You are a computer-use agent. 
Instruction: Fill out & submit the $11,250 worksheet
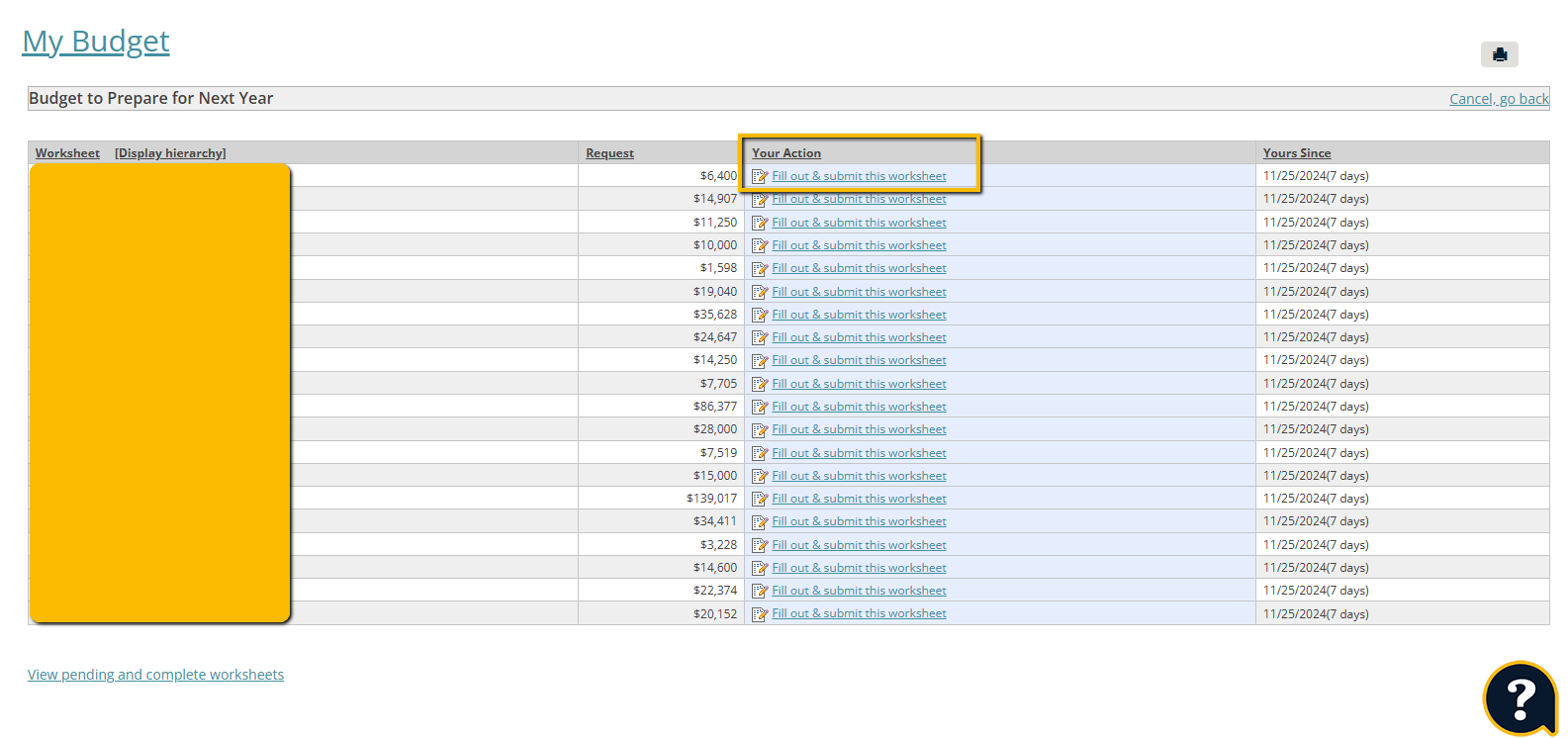(x=859, y=223)
